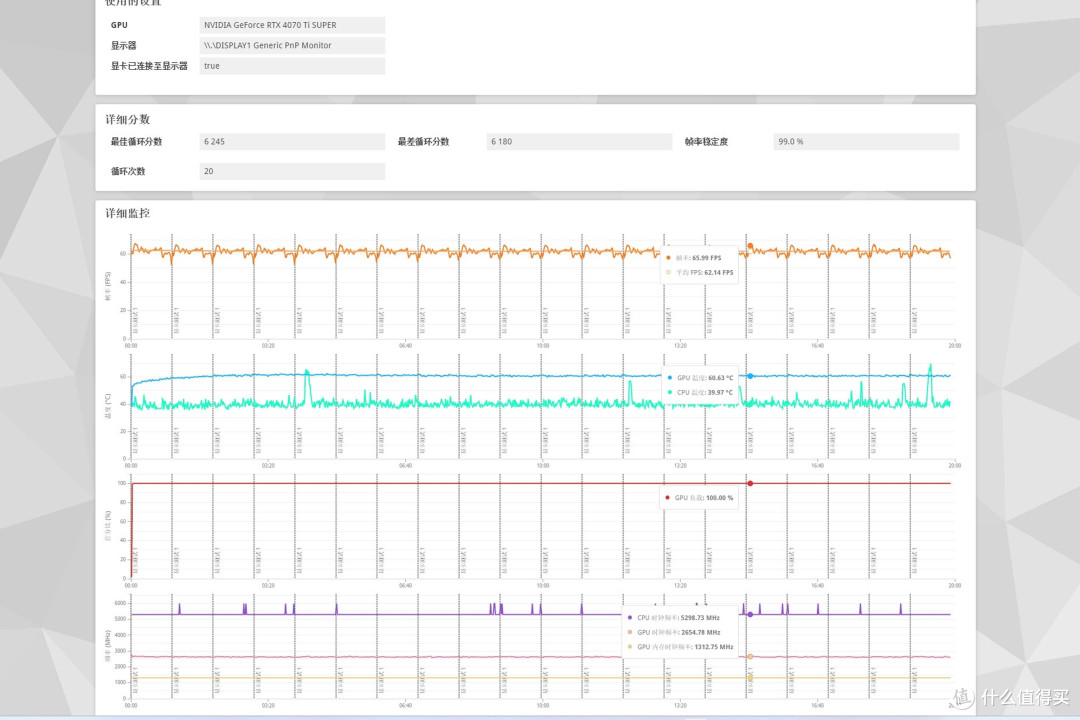Click the loop count value 20
1080x720 pixels.
[x=292, y=171]
